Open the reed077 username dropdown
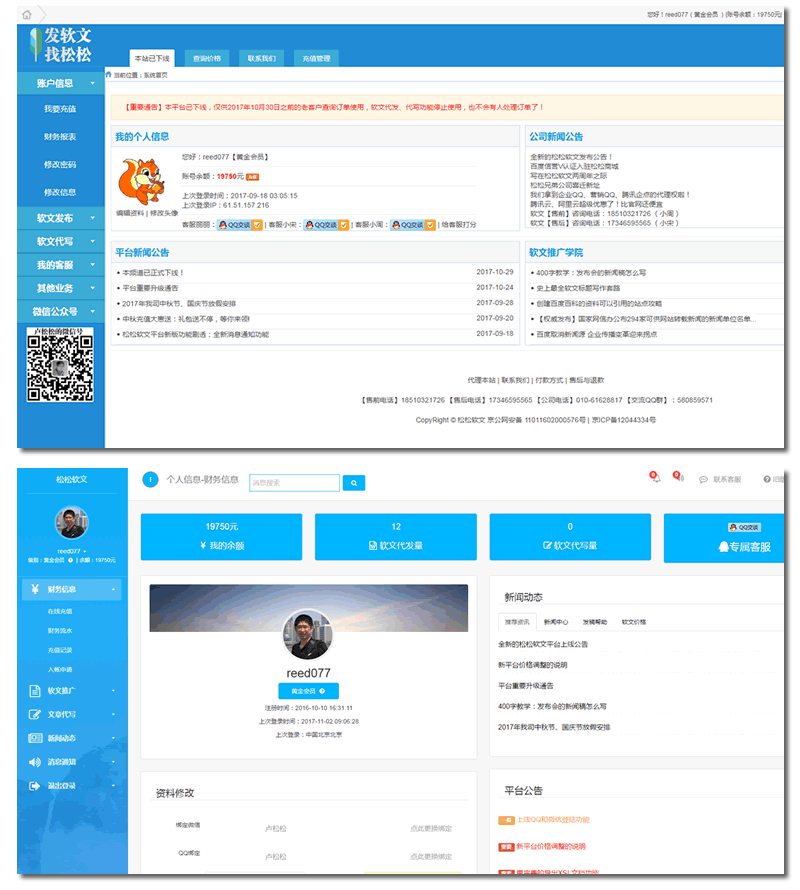The height and width of the screenshot is (890, 800). coord(70,551)
